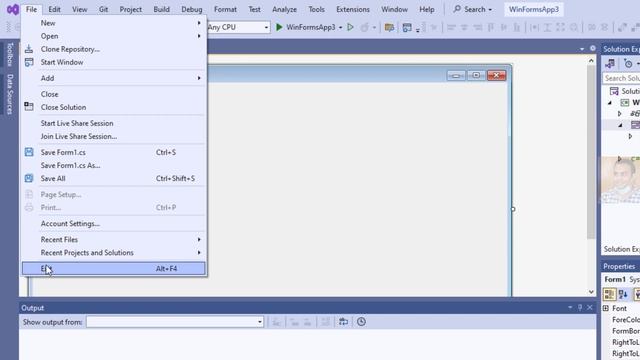Open Output panel window position dropdown arrow

(x=570, y=308)
